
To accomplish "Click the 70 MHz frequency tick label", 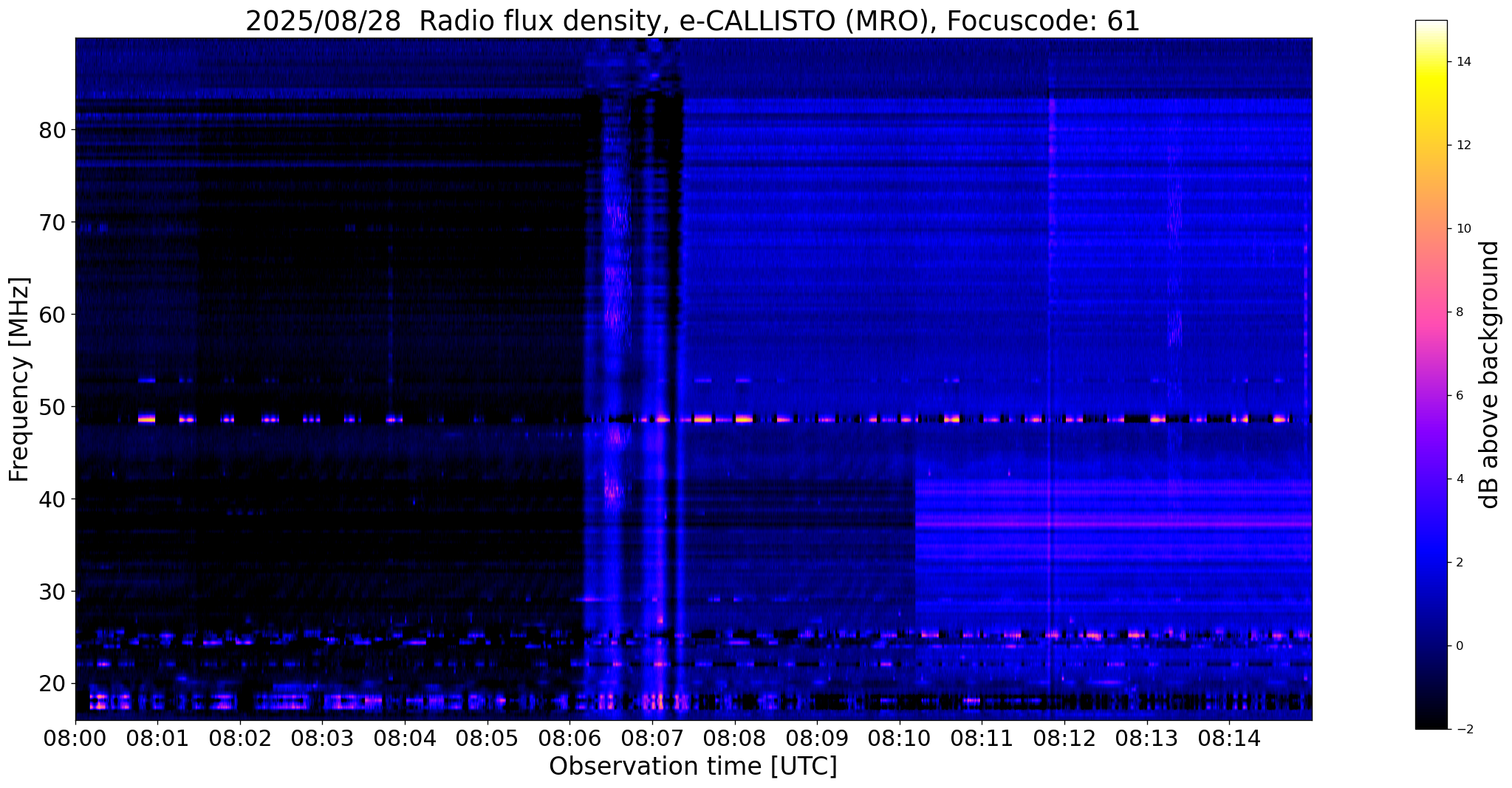I will [x=52, y=222].
